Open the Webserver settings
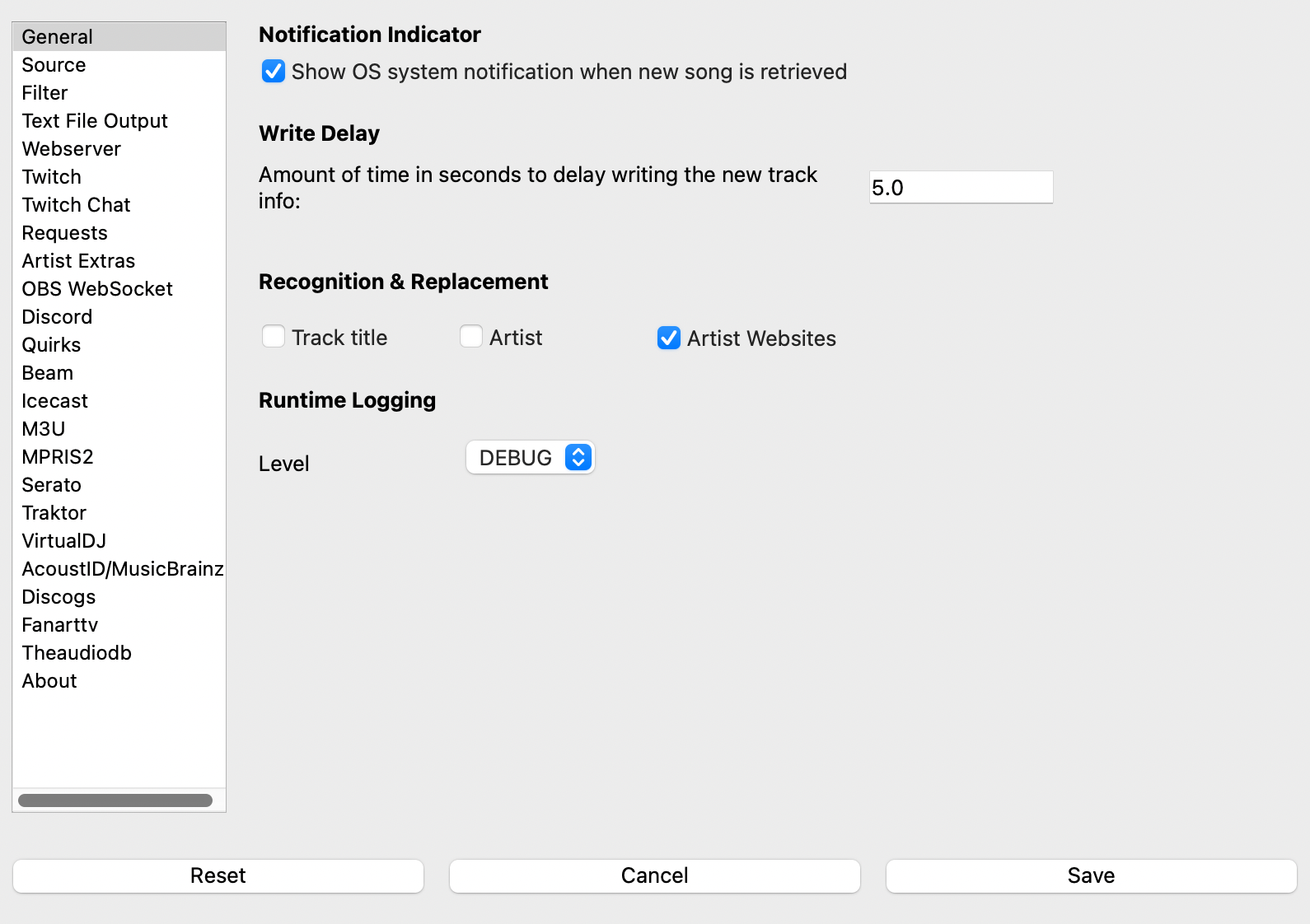Screen dimensions: 1310x924 click(72, 149)
